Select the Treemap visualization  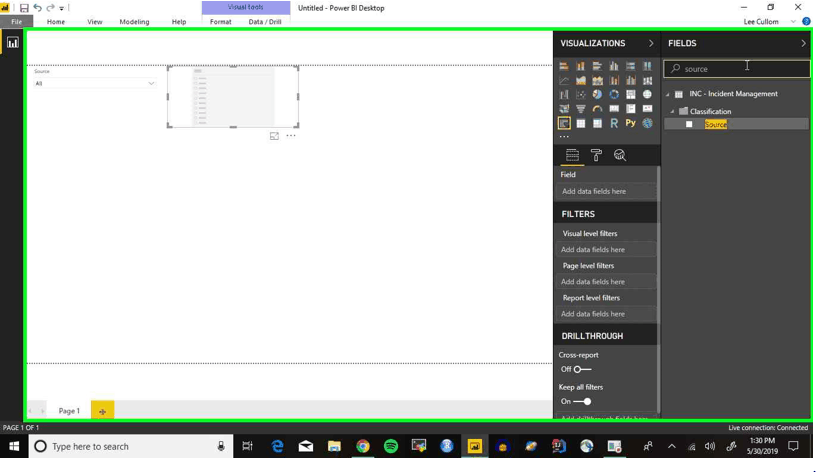(x=631, y=94)
